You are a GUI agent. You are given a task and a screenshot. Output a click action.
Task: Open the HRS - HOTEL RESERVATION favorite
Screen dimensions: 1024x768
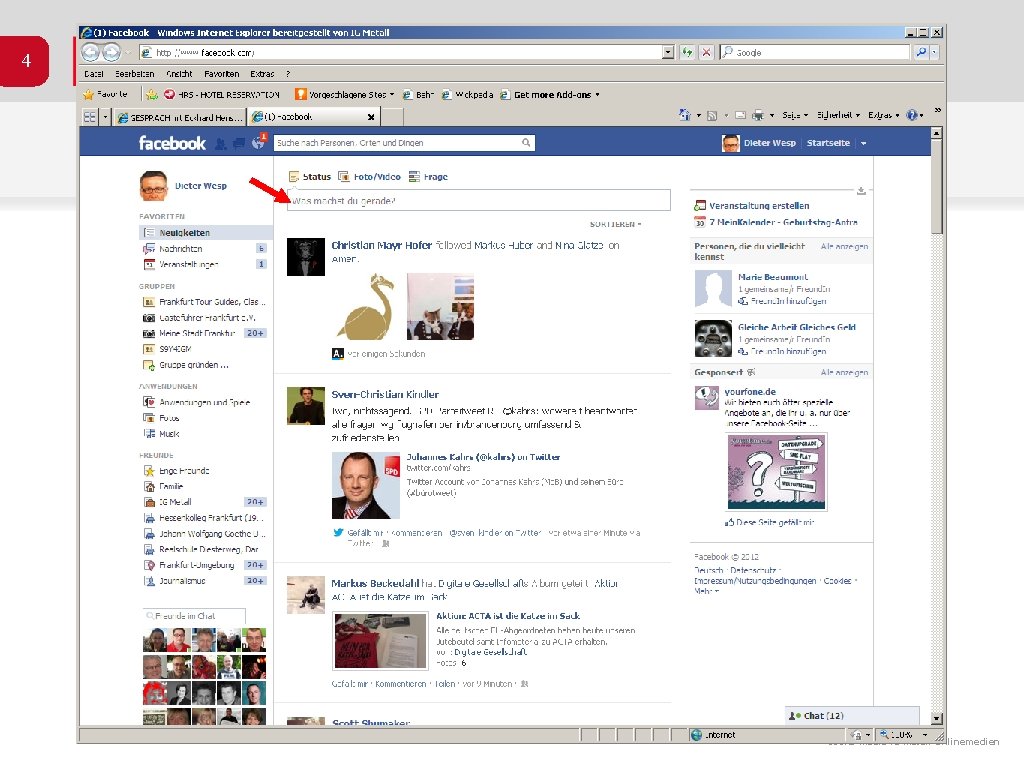[x=221, y=95]
